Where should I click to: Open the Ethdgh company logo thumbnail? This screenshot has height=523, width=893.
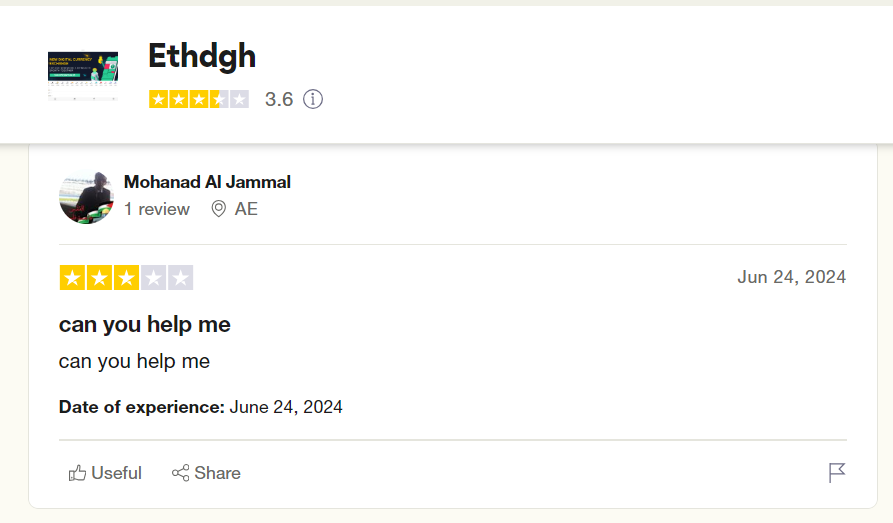point(83,76)
